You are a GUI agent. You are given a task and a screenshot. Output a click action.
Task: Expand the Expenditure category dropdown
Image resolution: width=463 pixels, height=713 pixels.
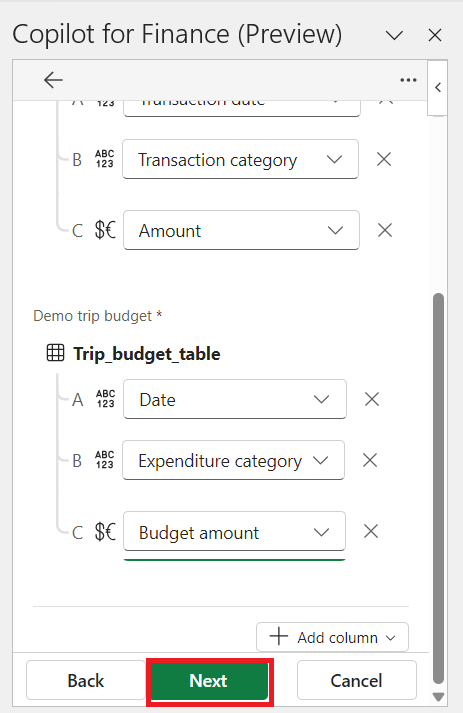pyautogui.click(x=233, y=460)
